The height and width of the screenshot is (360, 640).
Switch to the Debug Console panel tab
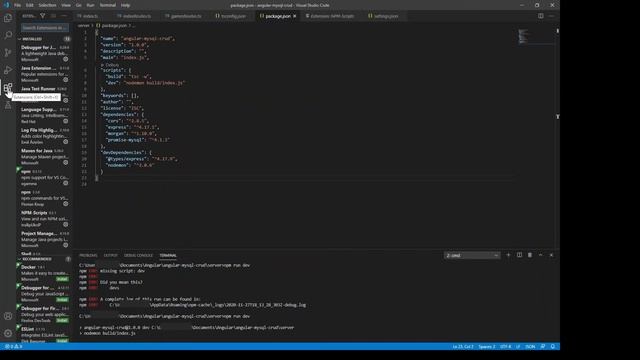(138, 256)
